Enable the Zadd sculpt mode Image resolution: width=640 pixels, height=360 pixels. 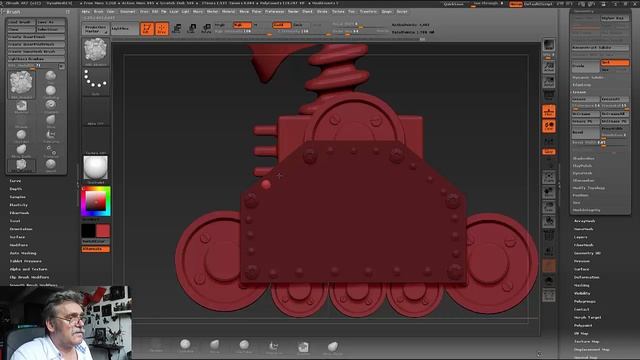point(281,25)
